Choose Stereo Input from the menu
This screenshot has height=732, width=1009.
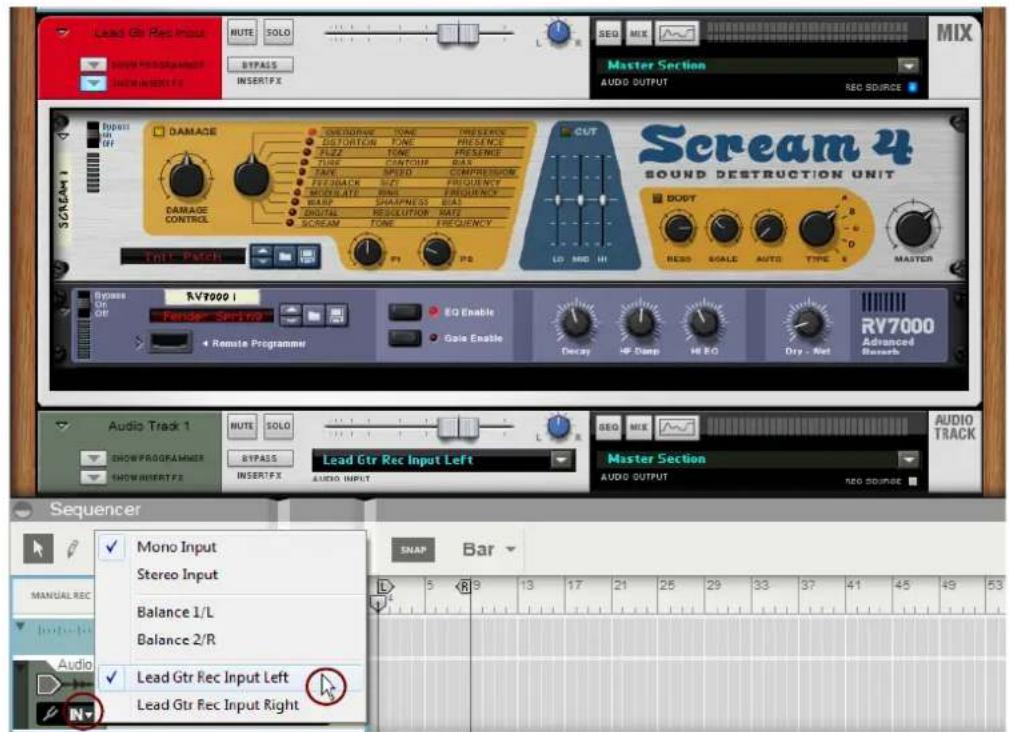tap(177, 574)
